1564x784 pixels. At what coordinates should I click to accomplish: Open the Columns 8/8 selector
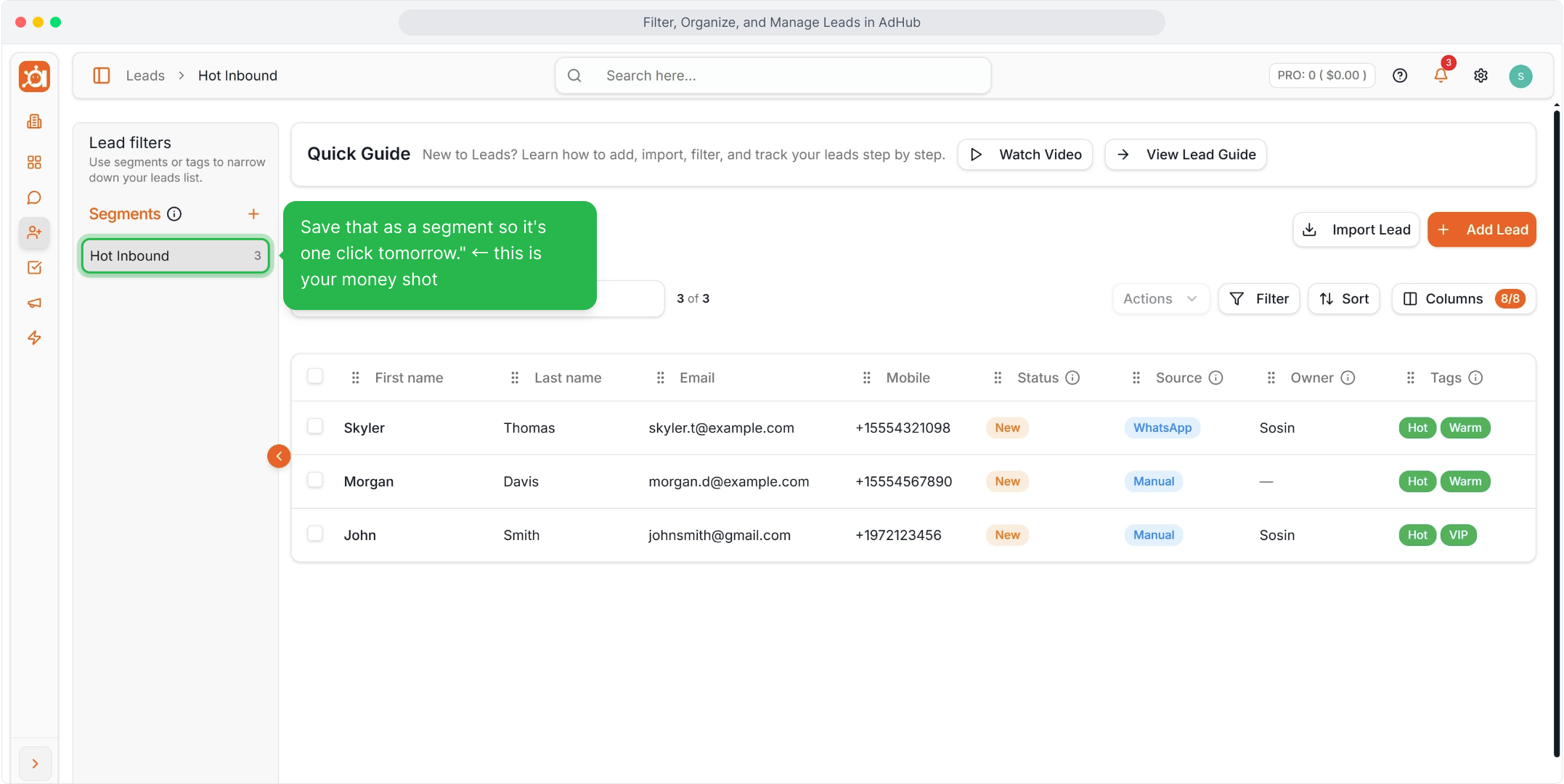tap(1463, 298)
